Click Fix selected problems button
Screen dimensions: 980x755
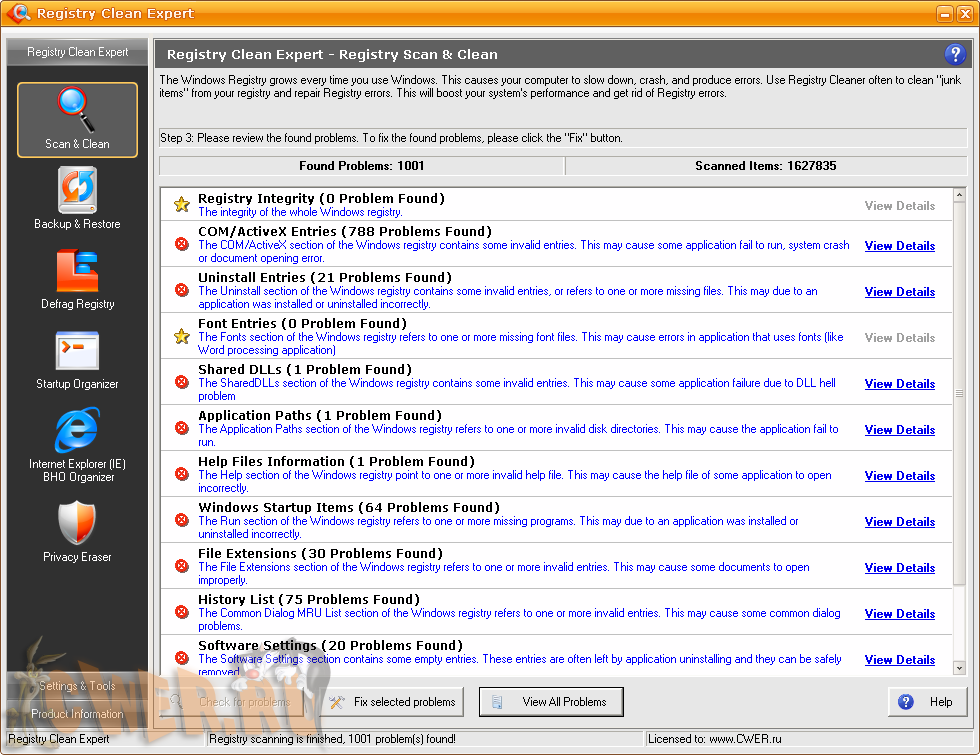394,702
